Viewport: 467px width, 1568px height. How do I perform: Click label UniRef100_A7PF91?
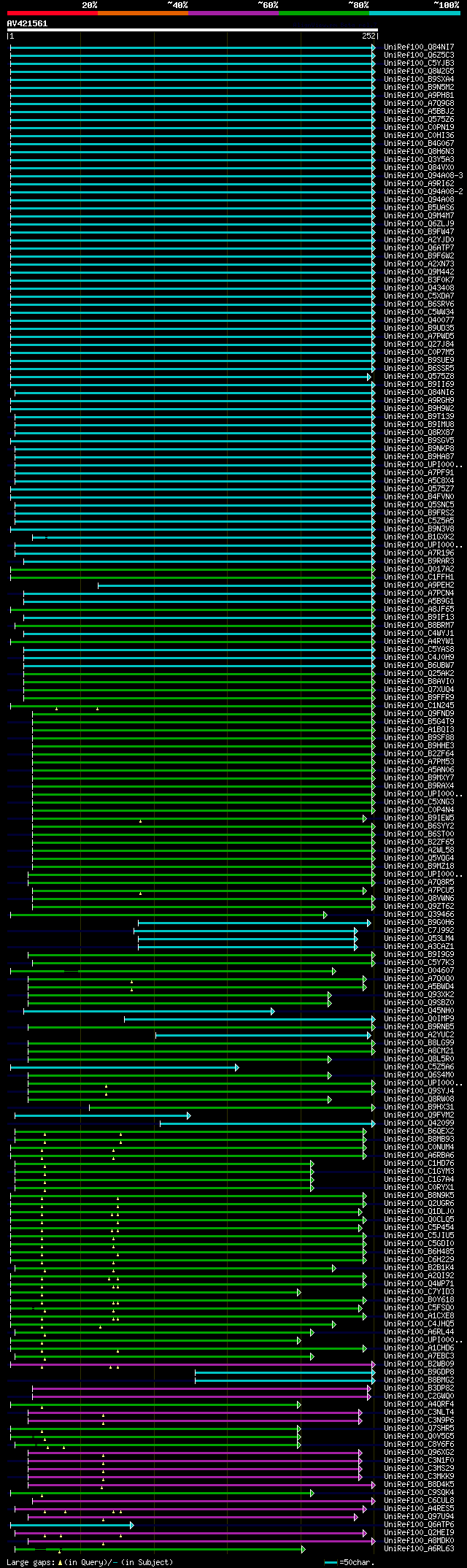(419, 472)
